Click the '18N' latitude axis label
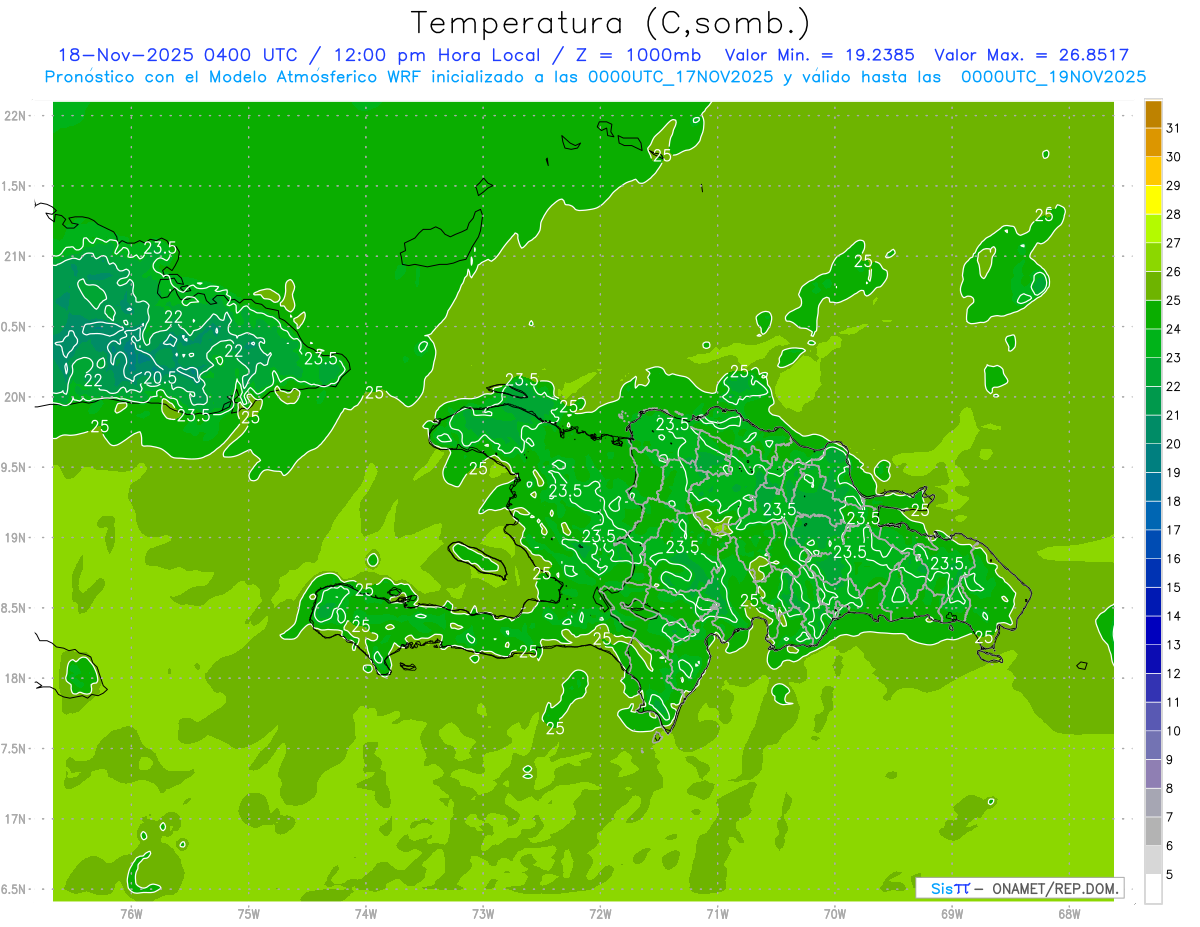 pyautogui.click(x=14, y=678)
